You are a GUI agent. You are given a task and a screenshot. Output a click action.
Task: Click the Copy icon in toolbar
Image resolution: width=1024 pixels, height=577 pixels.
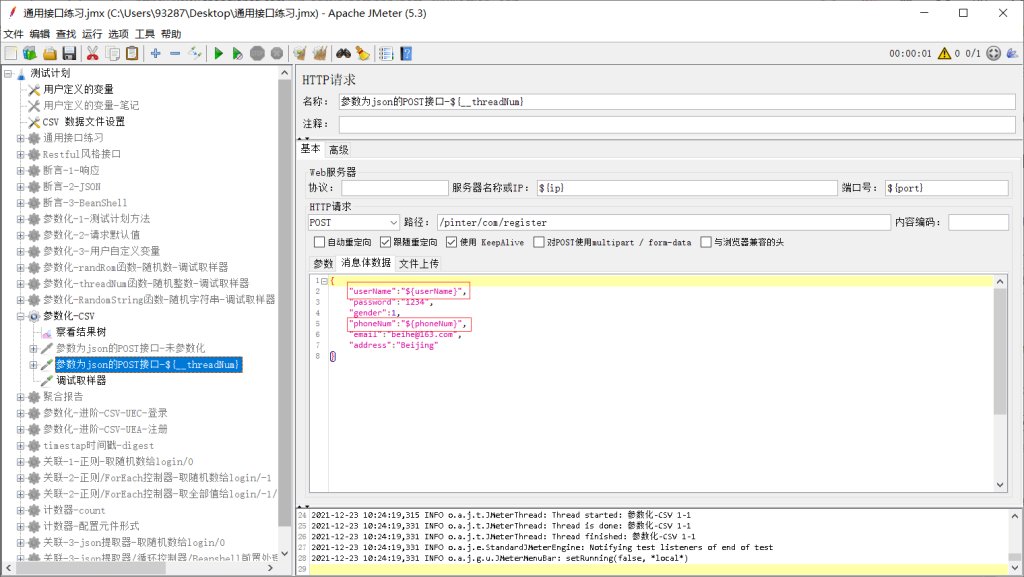coord(112,54)
